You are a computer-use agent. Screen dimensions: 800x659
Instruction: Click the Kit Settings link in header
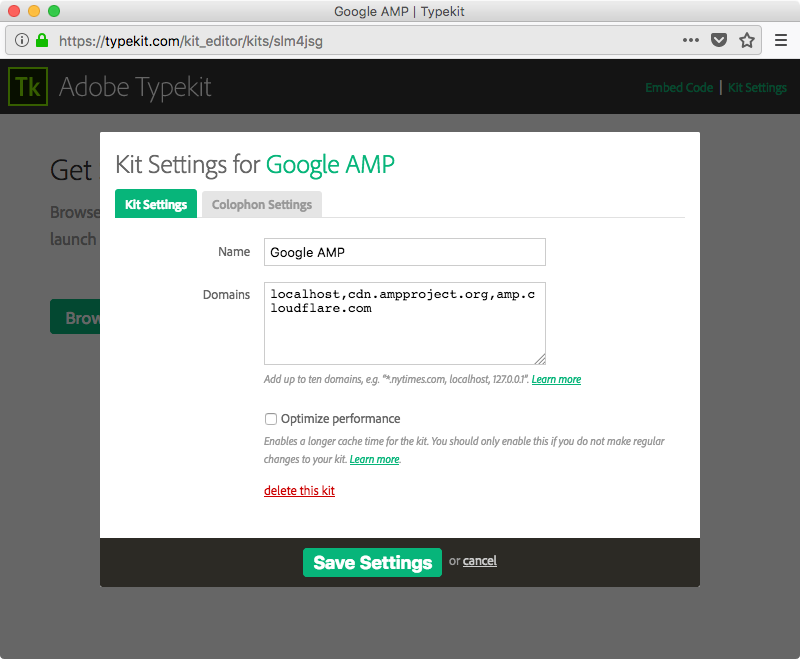pos(757,88)
